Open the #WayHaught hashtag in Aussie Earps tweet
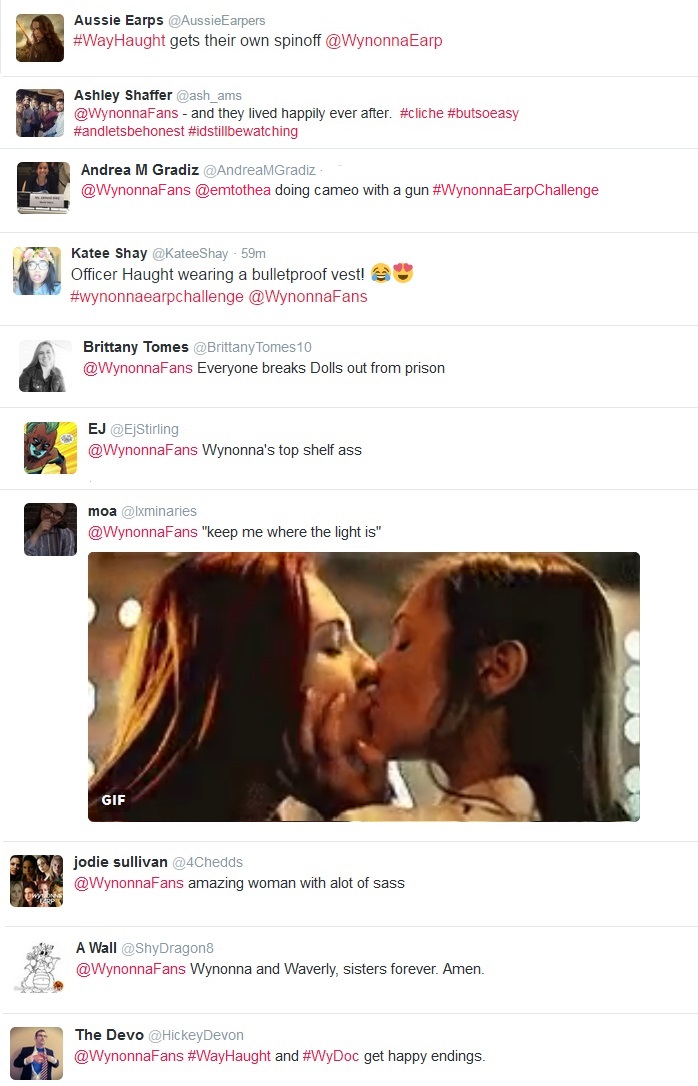The width and height of the screenshot is (698, 1086). coord(119,41)
